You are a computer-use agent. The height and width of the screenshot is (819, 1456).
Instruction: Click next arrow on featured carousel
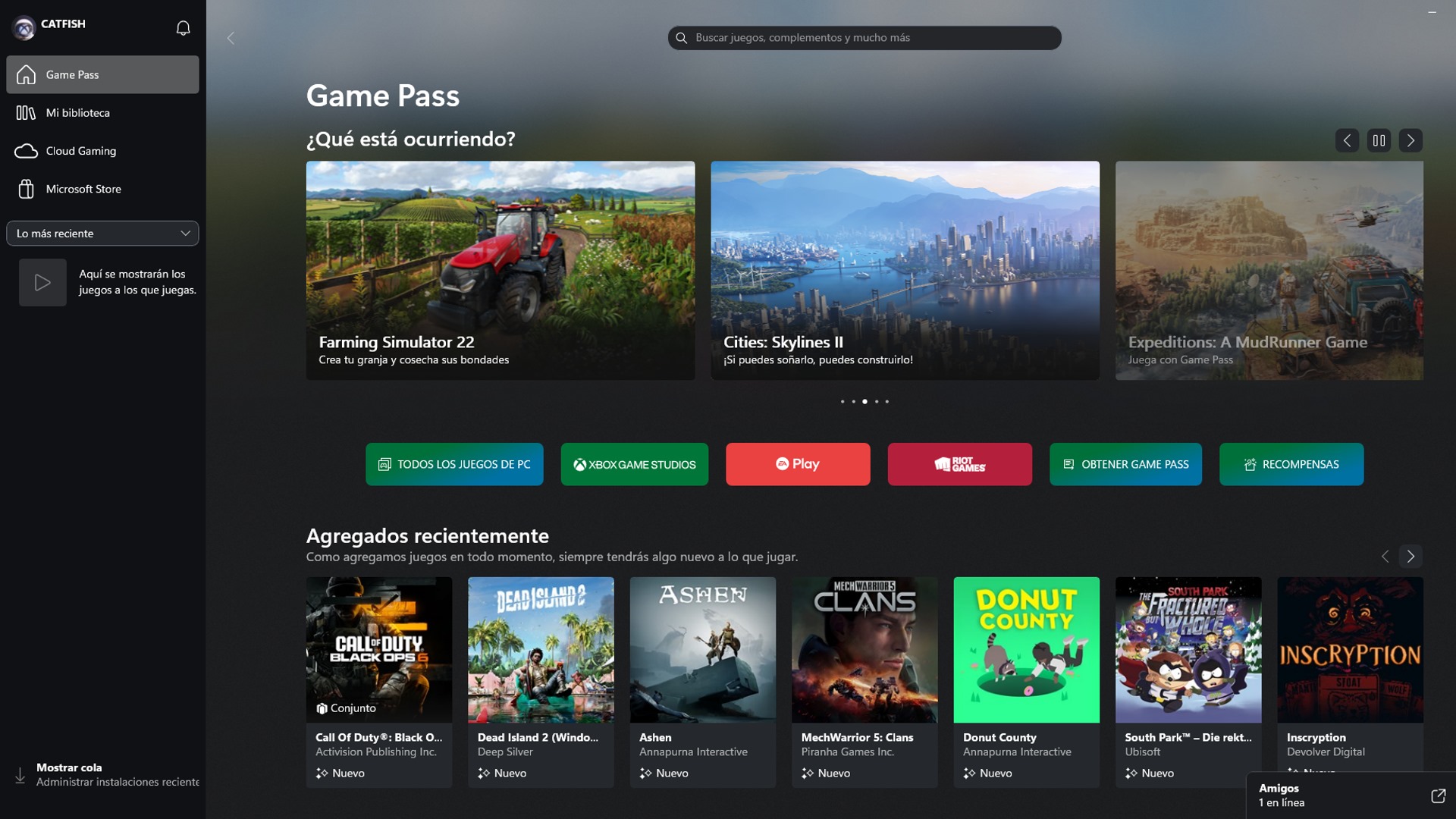1410,140
